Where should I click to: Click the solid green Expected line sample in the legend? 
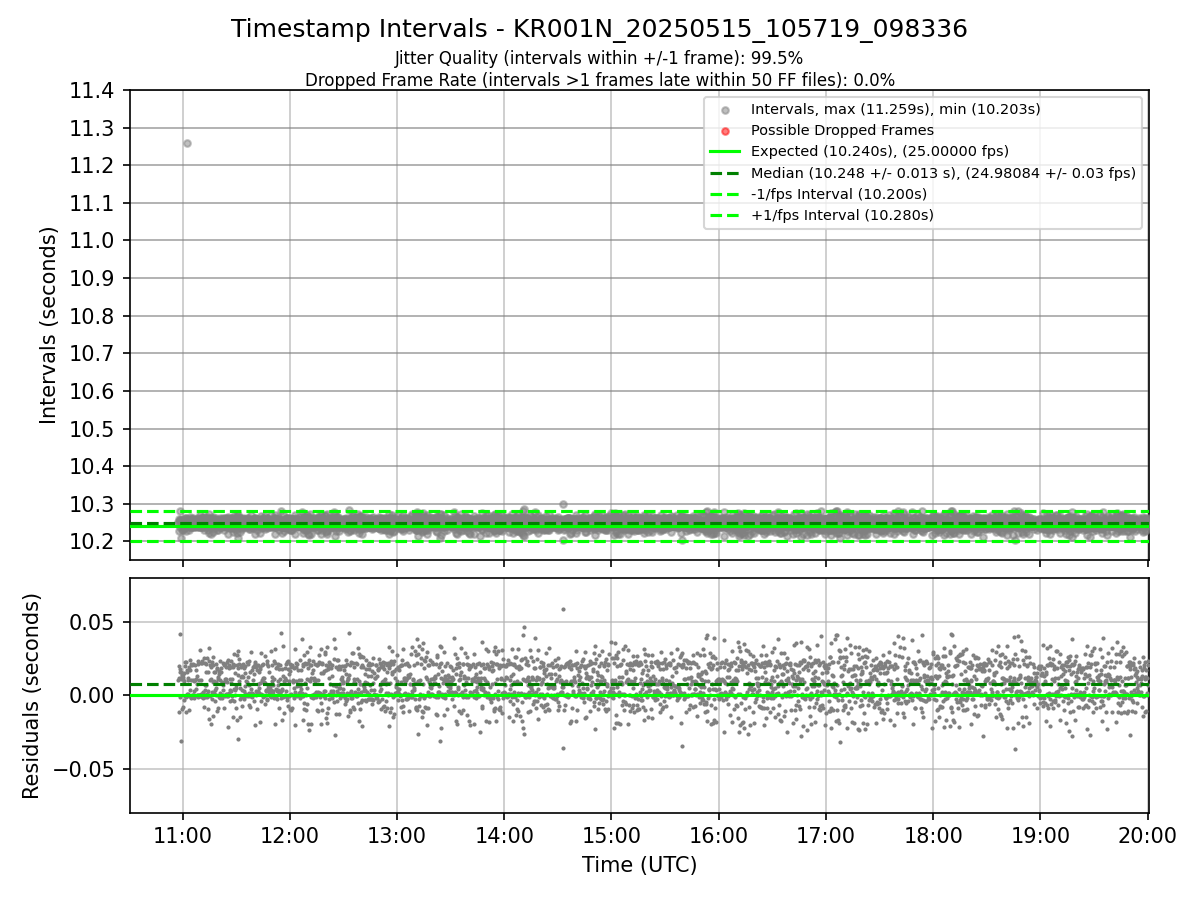tap(725, 152)
